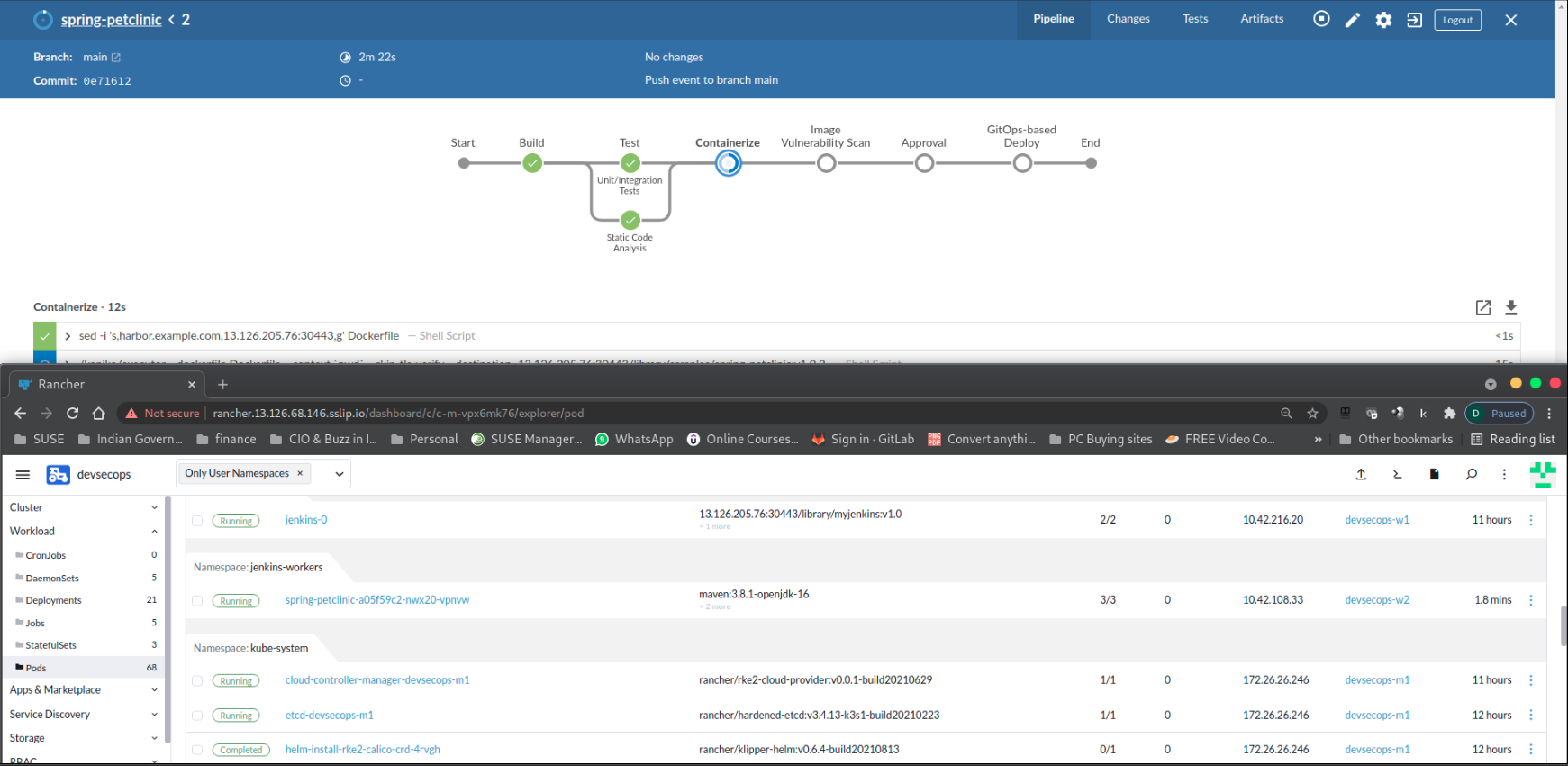Screen dimensions: 1568x766
Task: Tick checkbox for spring-petclinic pod
Action: click(x=197, y=601)
